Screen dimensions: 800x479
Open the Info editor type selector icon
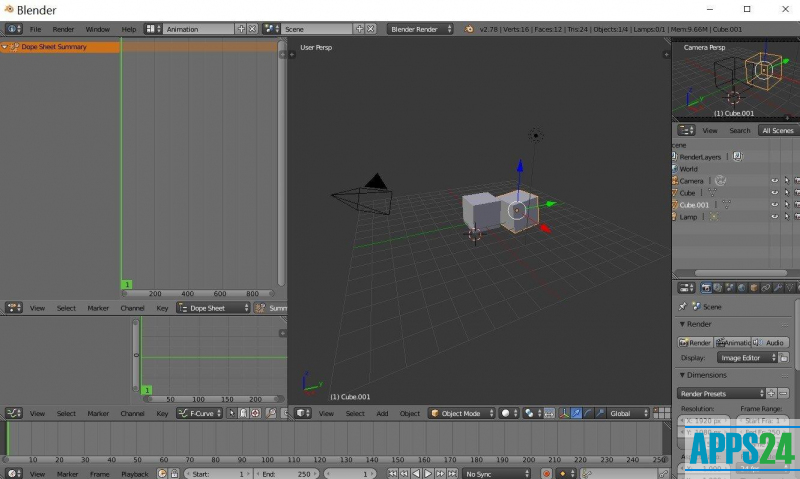click(13, 29)
